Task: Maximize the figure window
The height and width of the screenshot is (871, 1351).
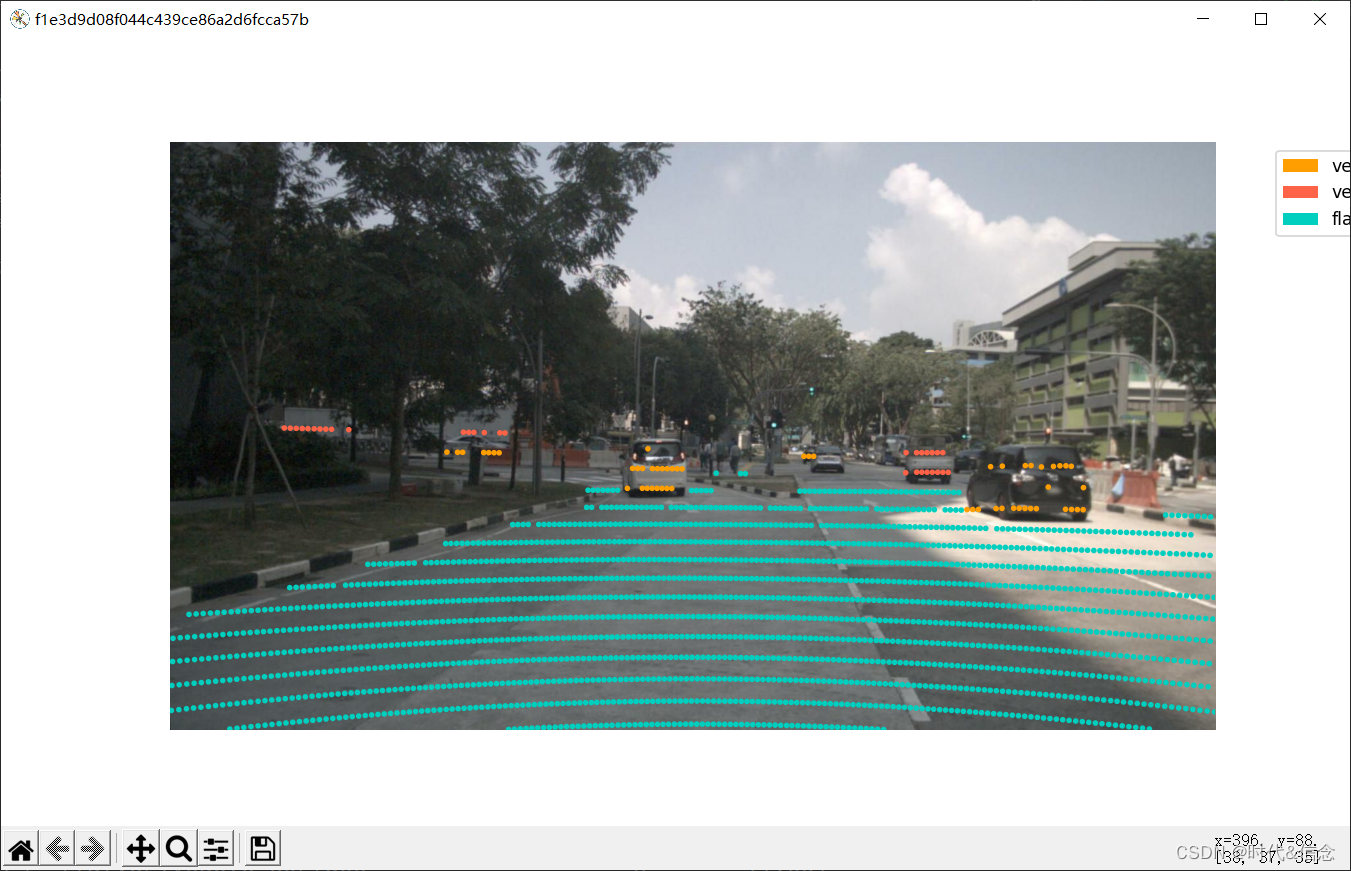Action: click(1261, 19)
